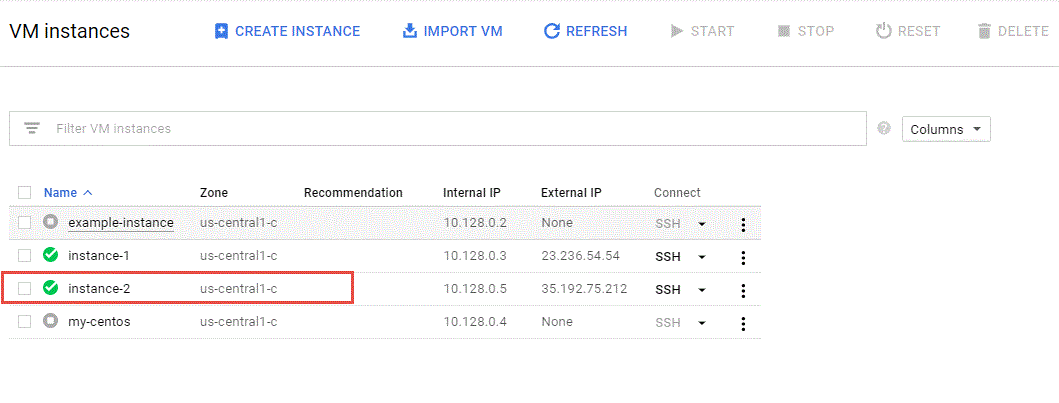Click CREATE INSTANCE button

287,31
